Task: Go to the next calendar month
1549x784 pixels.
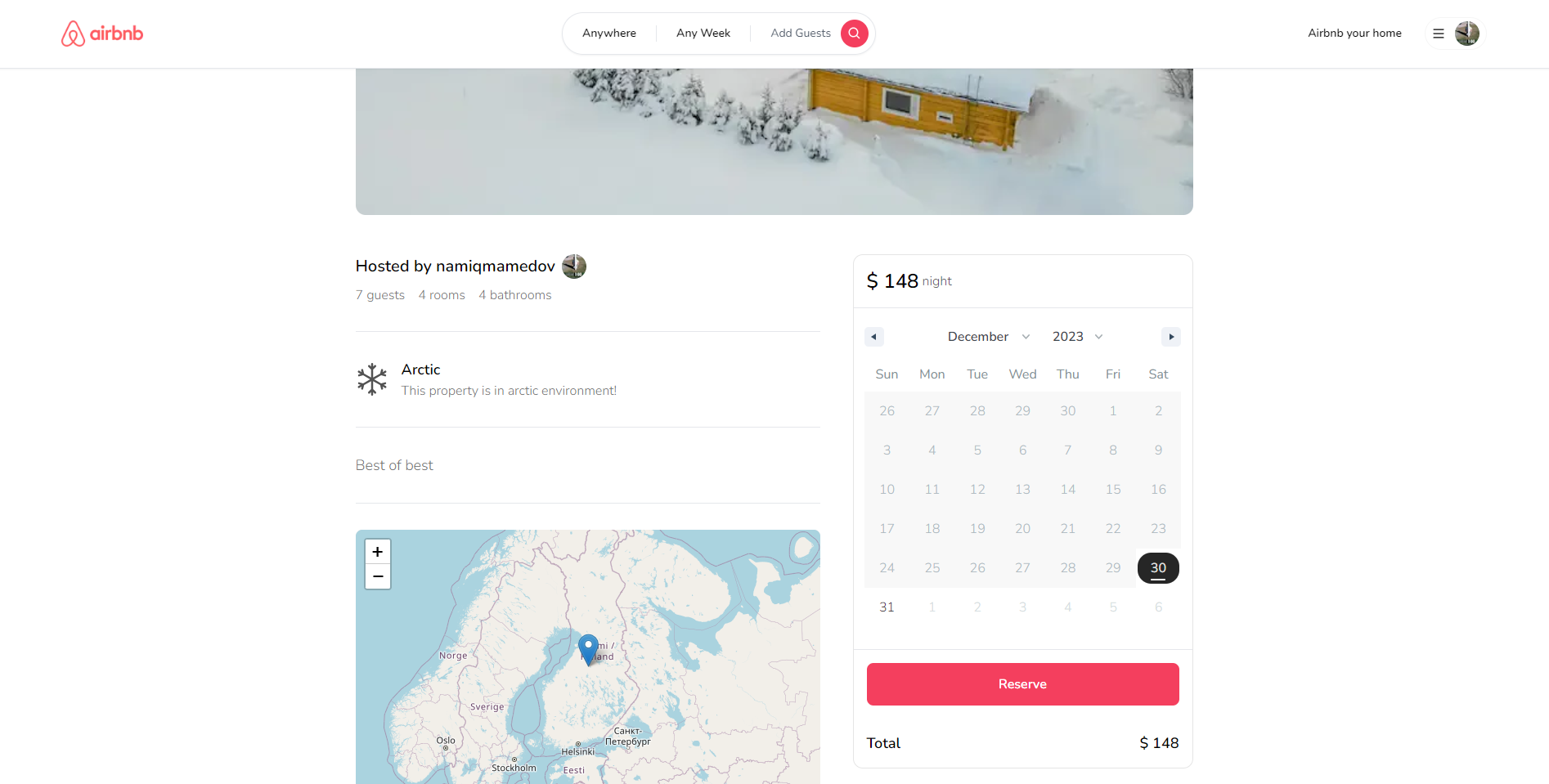Action: 1171,337
